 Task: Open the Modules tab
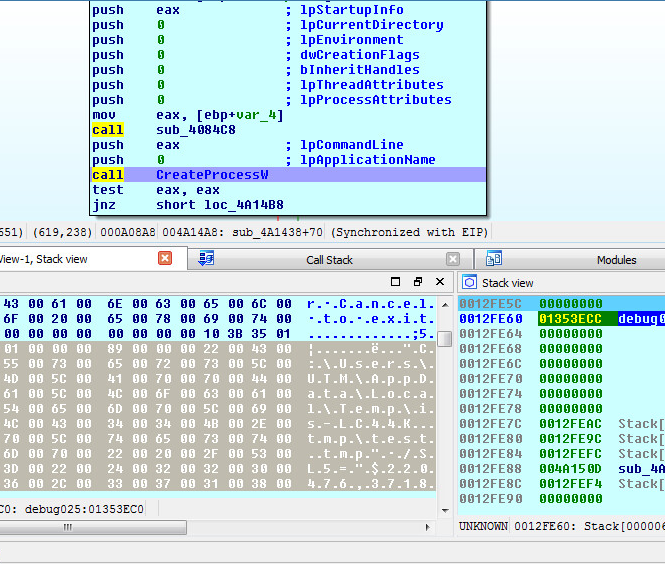[616, 260]
